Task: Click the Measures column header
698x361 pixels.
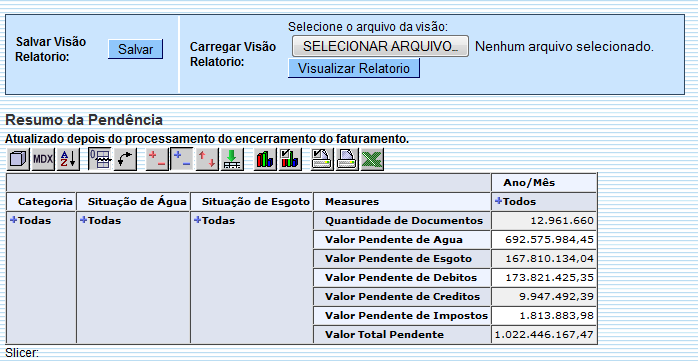Action: (402, 202)
